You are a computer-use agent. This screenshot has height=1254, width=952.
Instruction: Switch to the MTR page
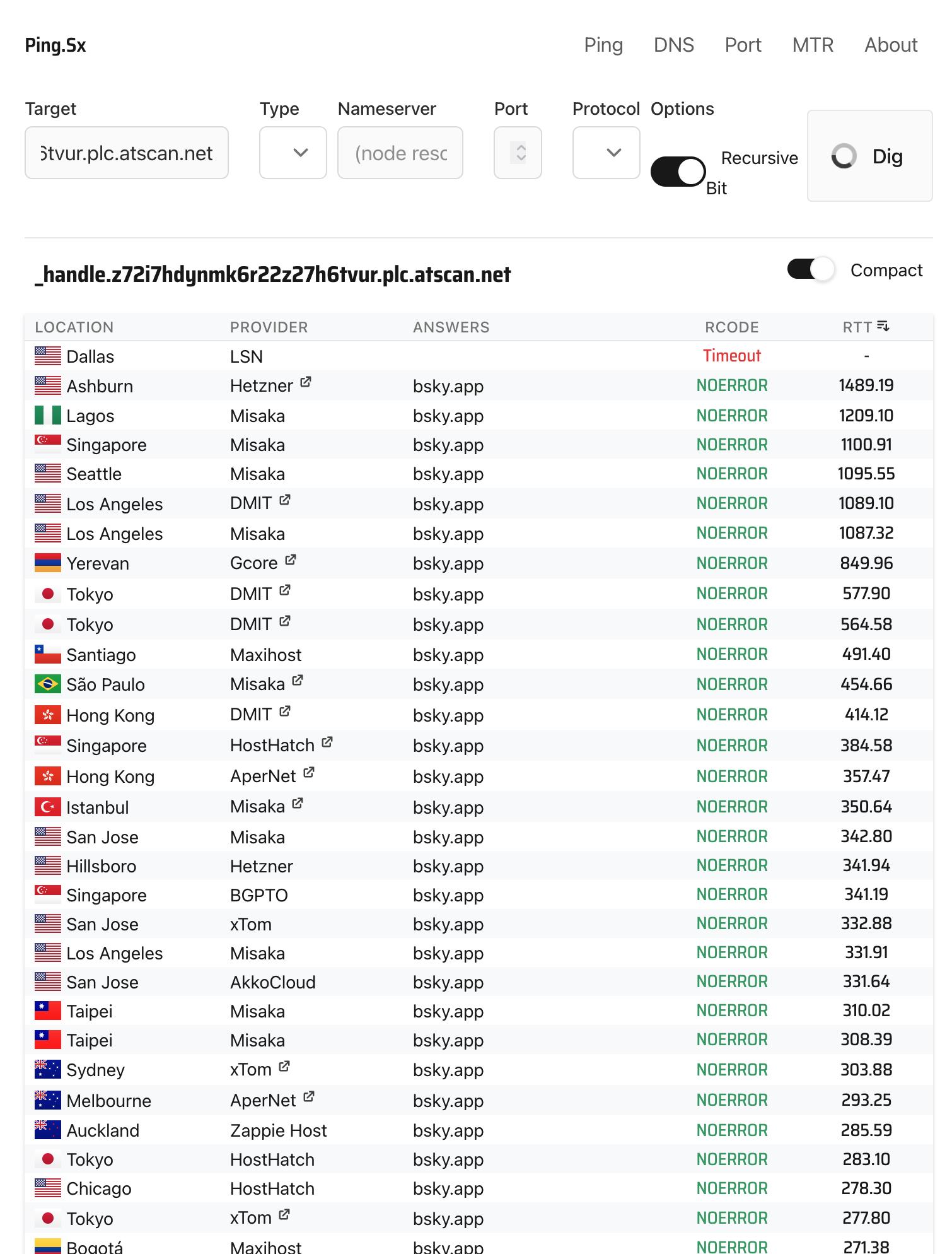coord(813,45)
